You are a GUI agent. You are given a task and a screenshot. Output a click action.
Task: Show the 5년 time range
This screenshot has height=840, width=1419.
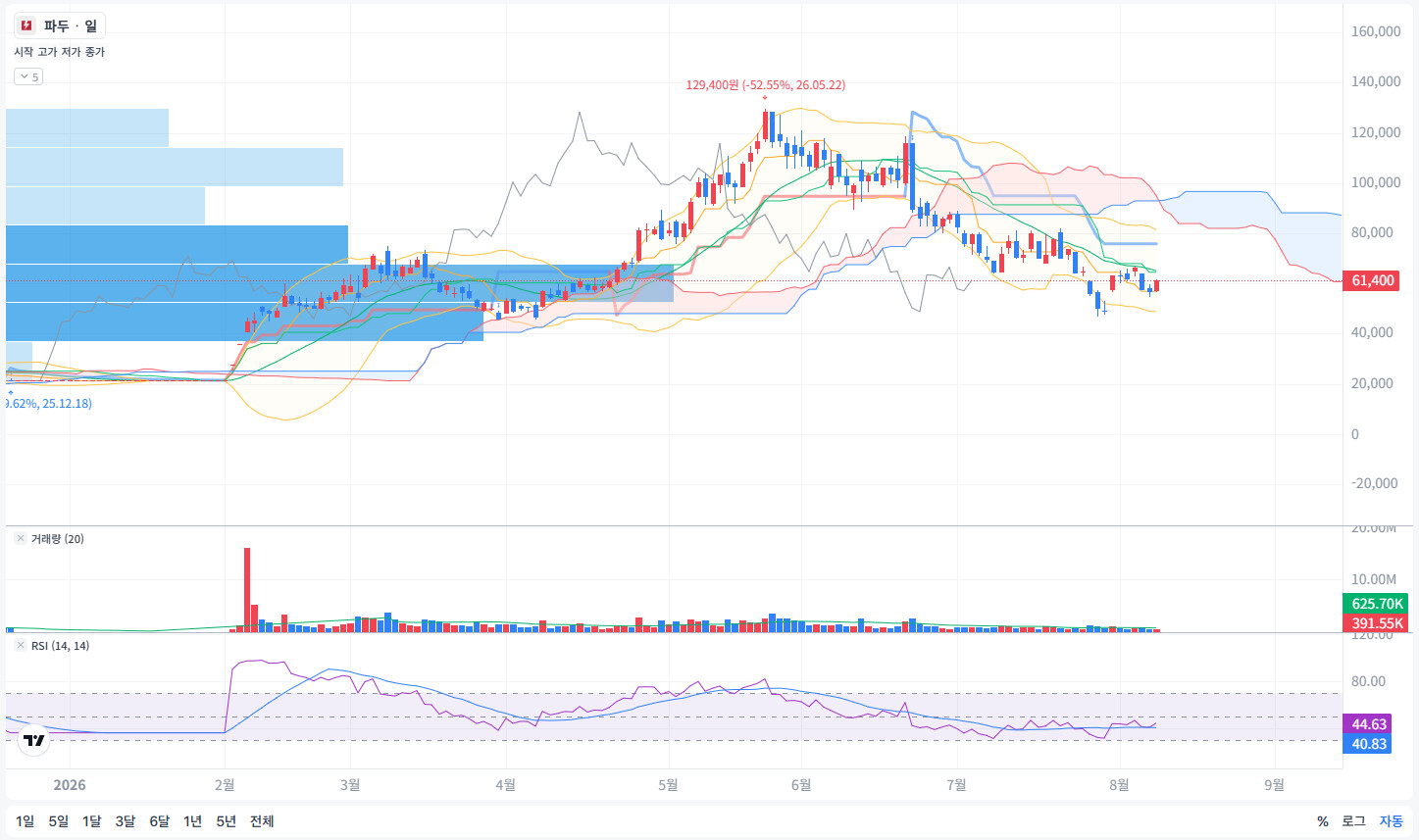[x=226, y=821]
